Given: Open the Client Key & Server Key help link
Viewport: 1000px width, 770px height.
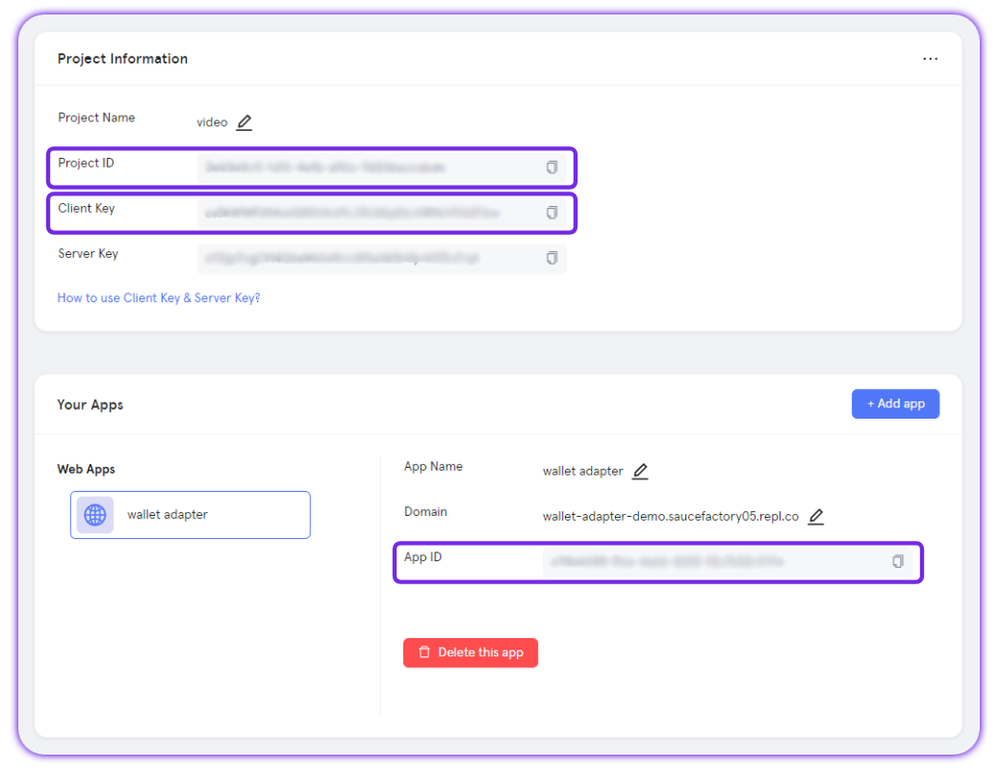Looking at the screenshot, I should tap(158, 297).
